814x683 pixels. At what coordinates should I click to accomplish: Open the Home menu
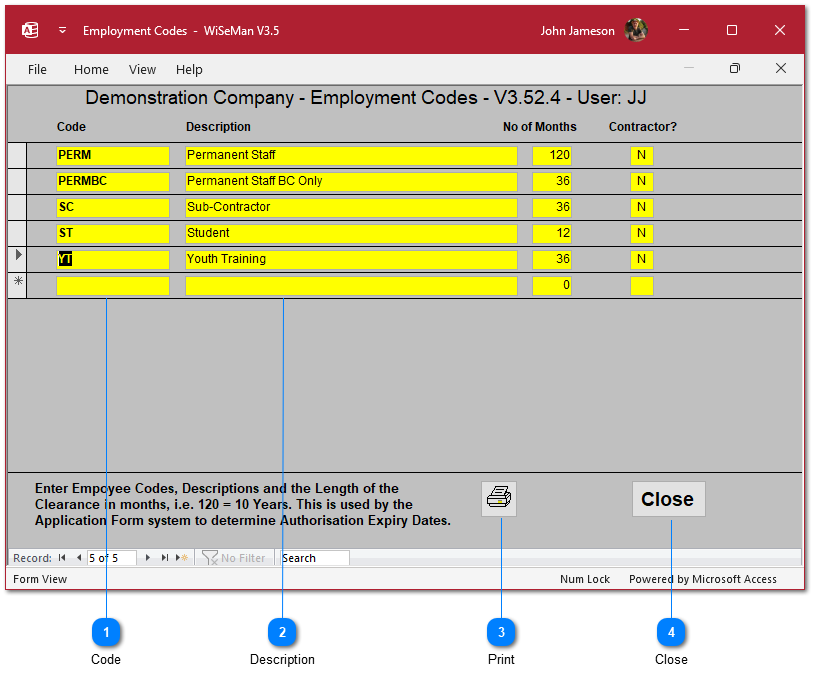91,70
